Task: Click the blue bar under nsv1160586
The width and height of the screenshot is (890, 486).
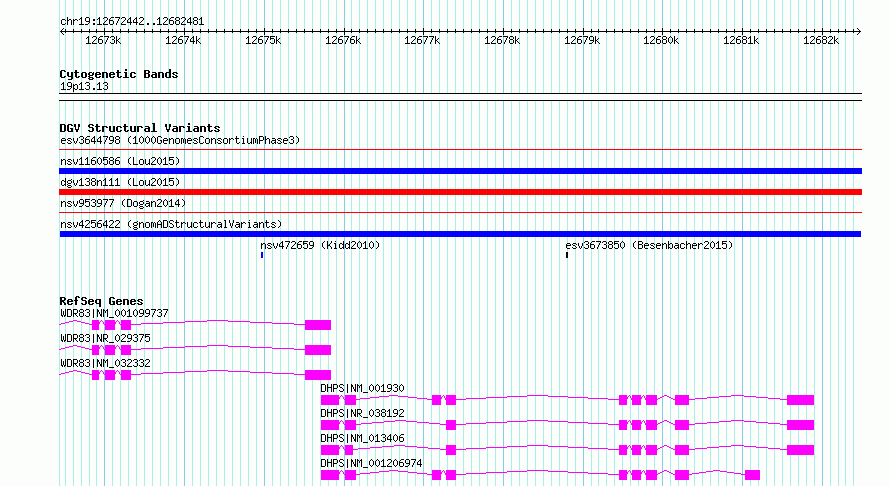Action: [x=460, y=171]
